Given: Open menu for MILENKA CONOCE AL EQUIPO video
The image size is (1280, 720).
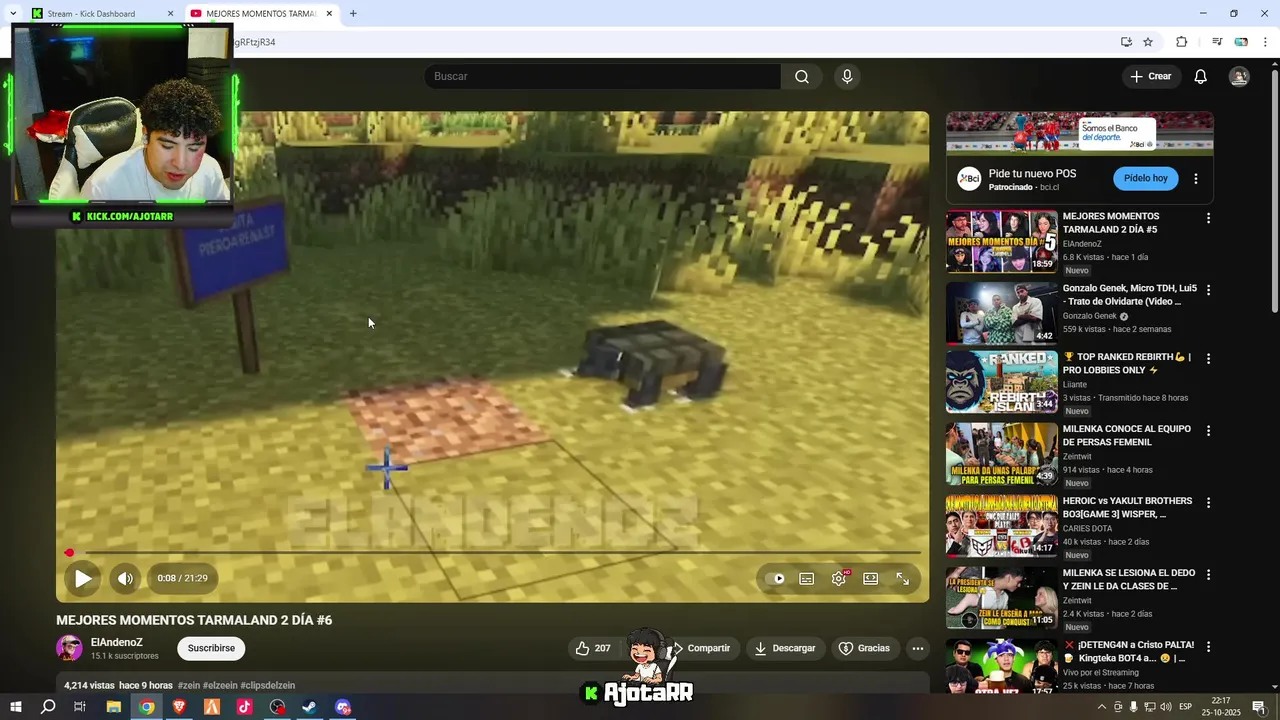Looking at the screenshot, I should (1208, 431).
